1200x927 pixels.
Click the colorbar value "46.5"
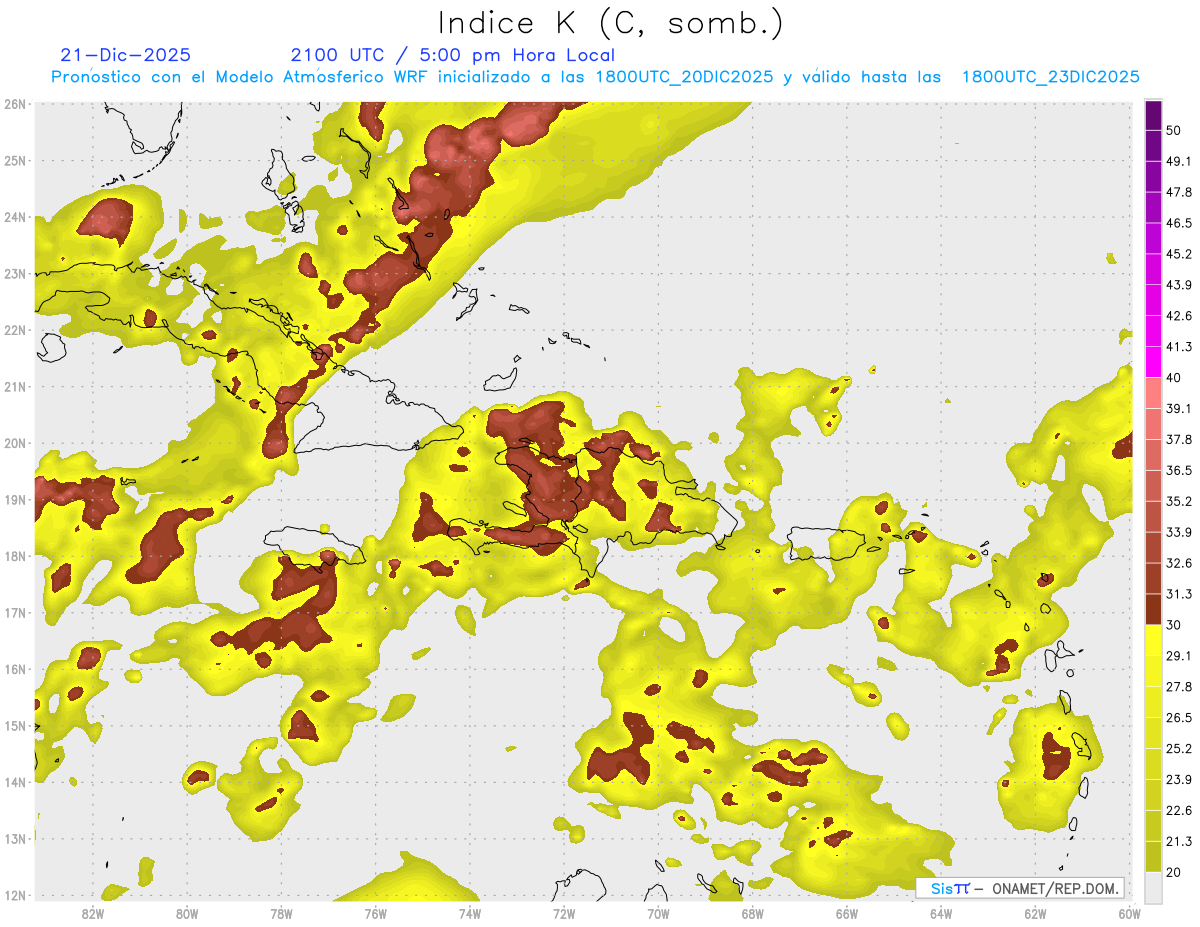pyautogui.click(x=1179, y=223)
